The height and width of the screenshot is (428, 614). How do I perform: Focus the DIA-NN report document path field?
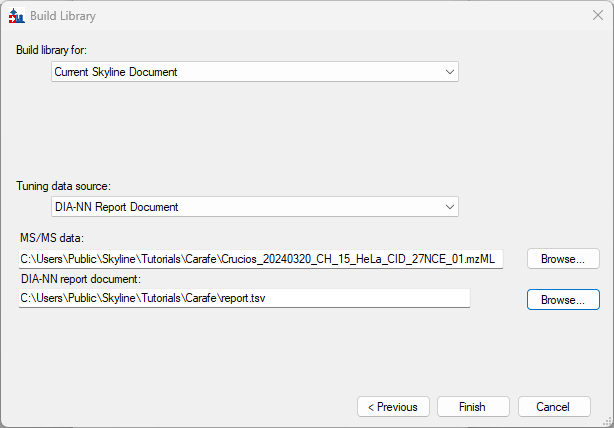(x=244, y=298)
